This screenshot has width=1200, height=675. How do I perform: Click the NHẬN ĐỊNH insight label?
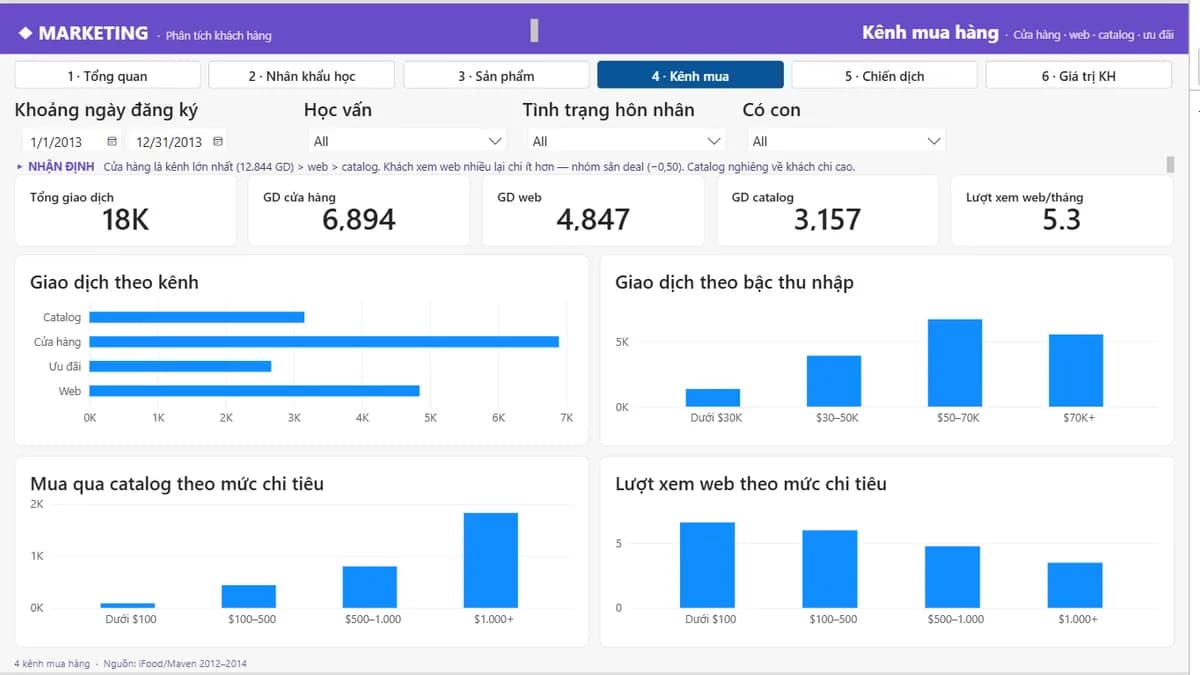[61, 166]
